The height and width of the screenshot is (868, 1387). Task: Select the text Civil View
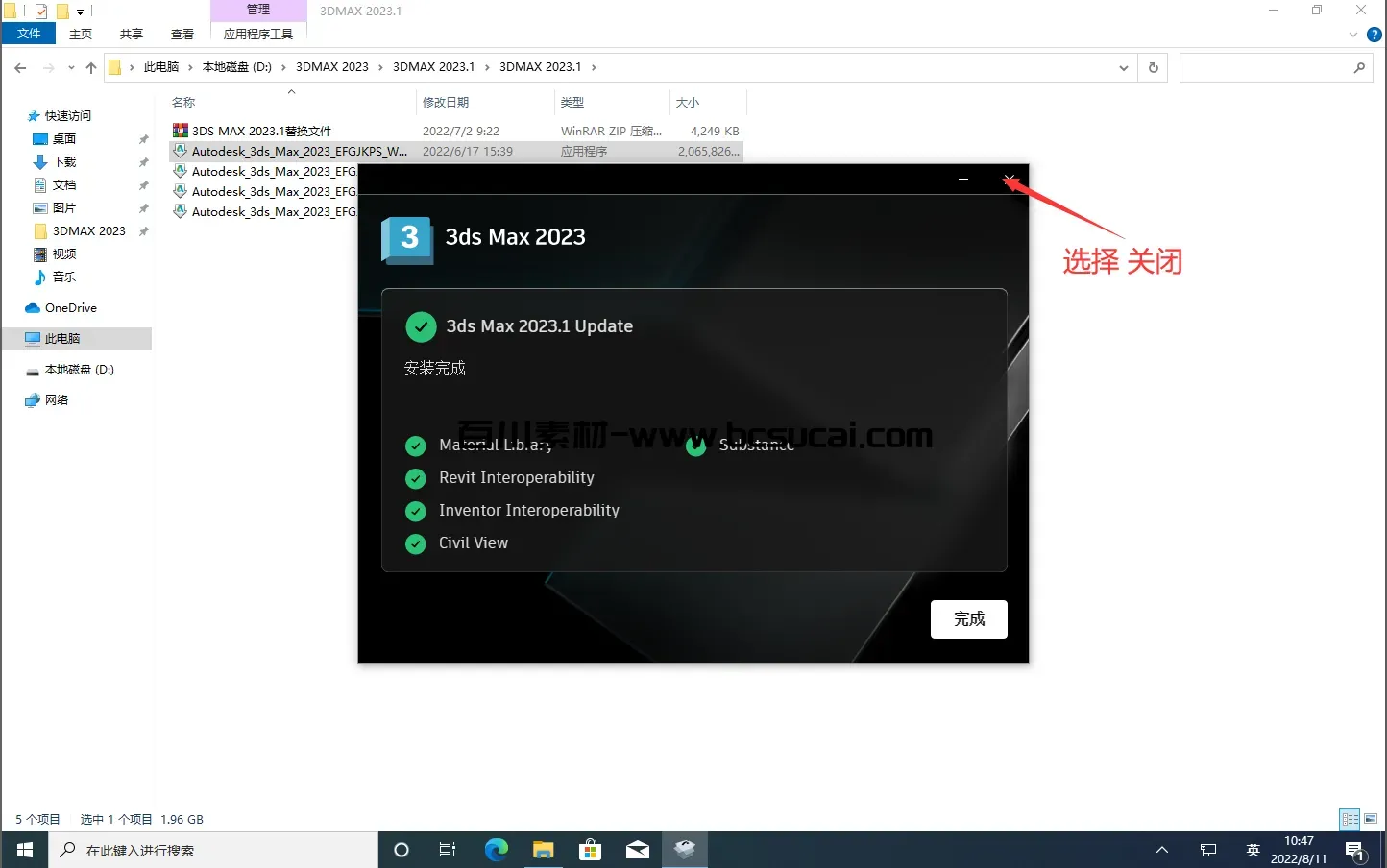(x=474, y=542)
